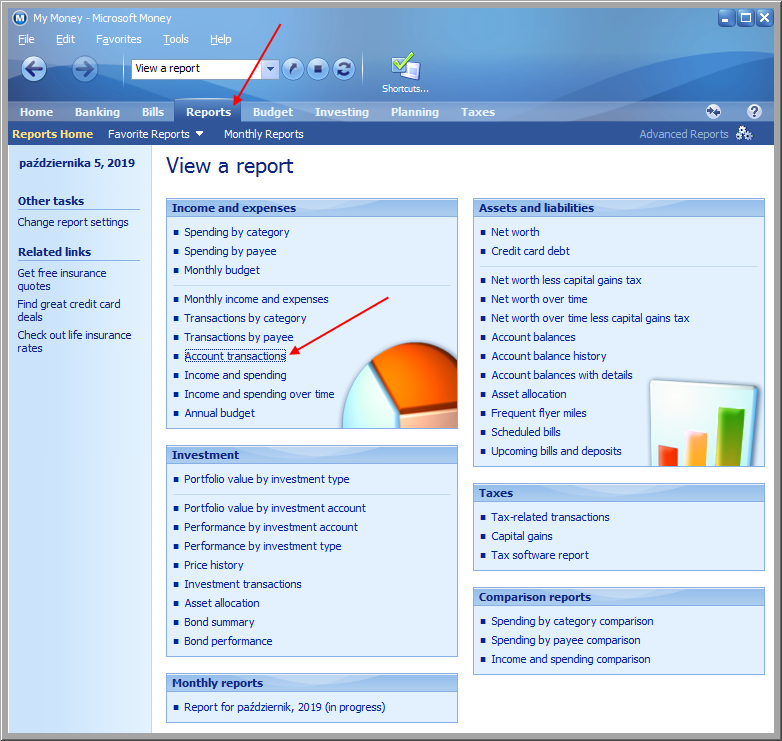
Task: Click the Help question mark icon
Action: [754, 112]
